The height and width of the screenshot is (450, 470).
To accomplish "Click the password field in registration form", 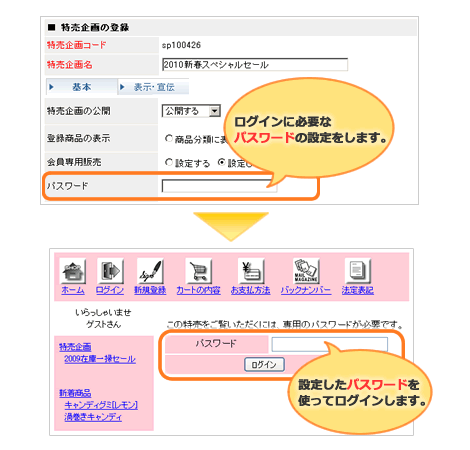I will click(x=219, y=186).
